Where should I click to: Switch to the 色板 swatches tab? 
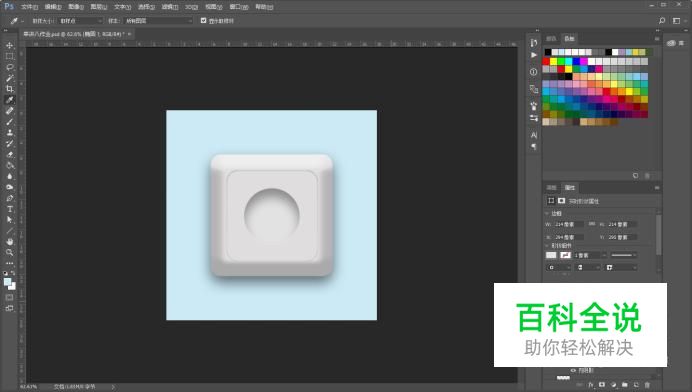569,38
